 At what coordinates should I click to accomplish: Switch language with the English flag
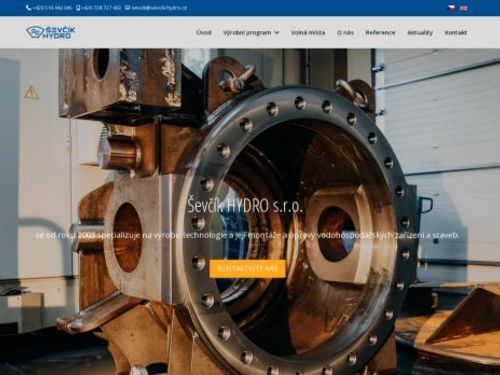click(x=463, y=8)
